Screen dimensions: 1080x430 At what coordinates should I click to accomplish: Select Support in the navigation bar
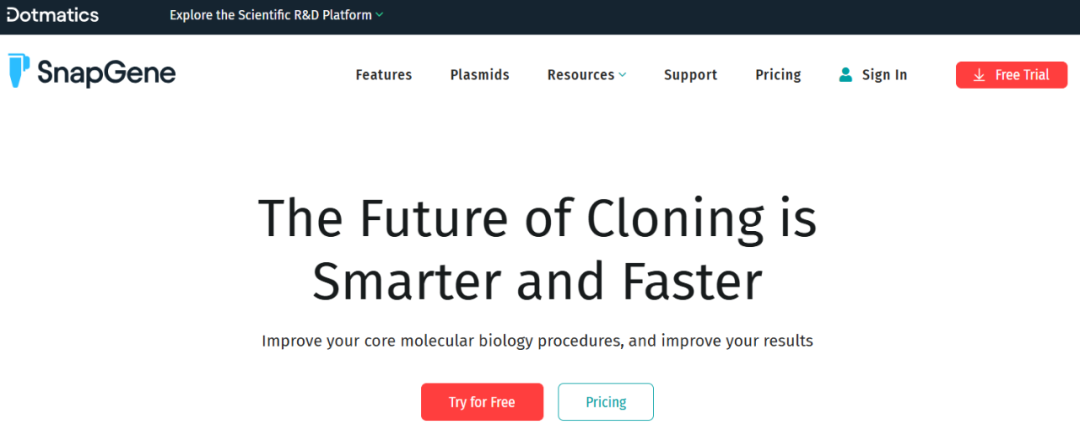(691, 75)
